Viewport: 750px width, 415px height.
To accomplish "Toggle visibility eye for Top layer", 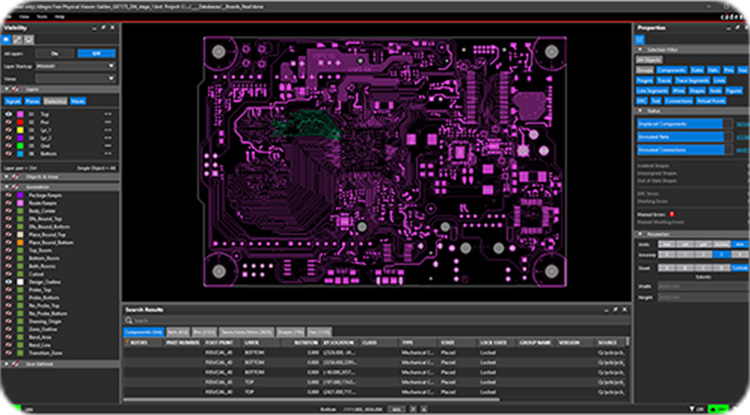I will click(9, 114).
